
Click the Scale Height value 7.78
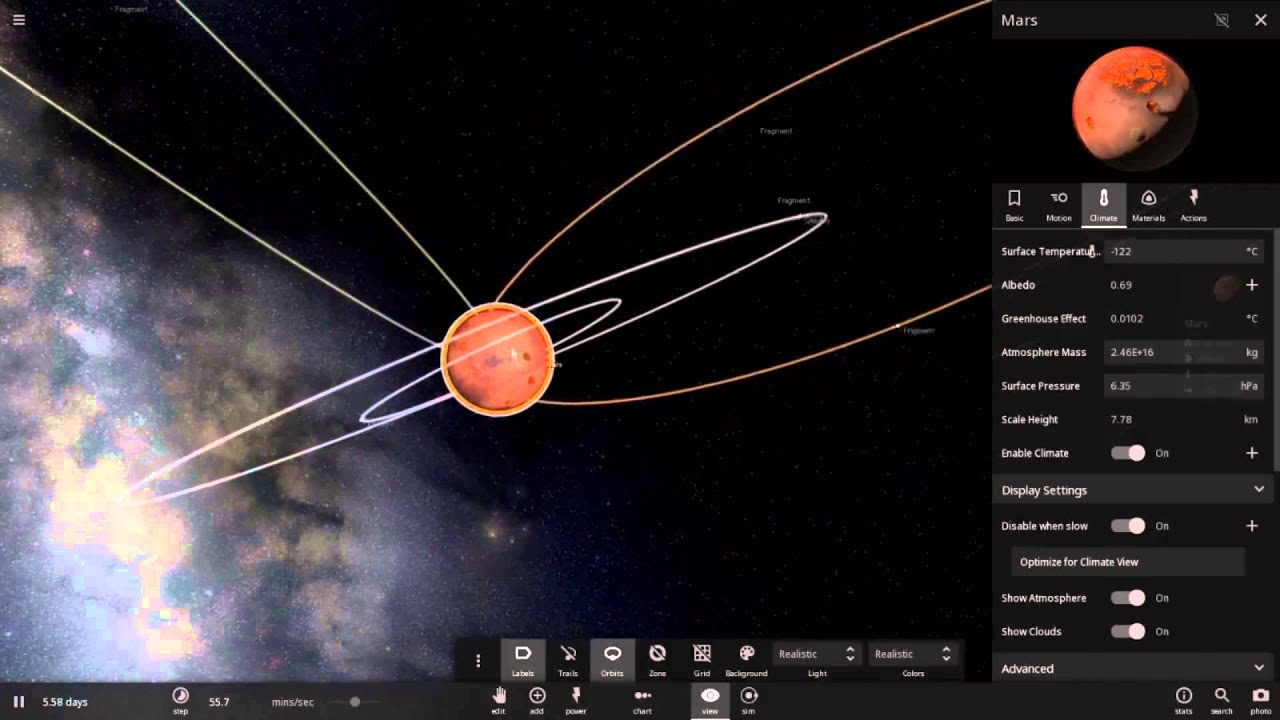point(1121,420)
